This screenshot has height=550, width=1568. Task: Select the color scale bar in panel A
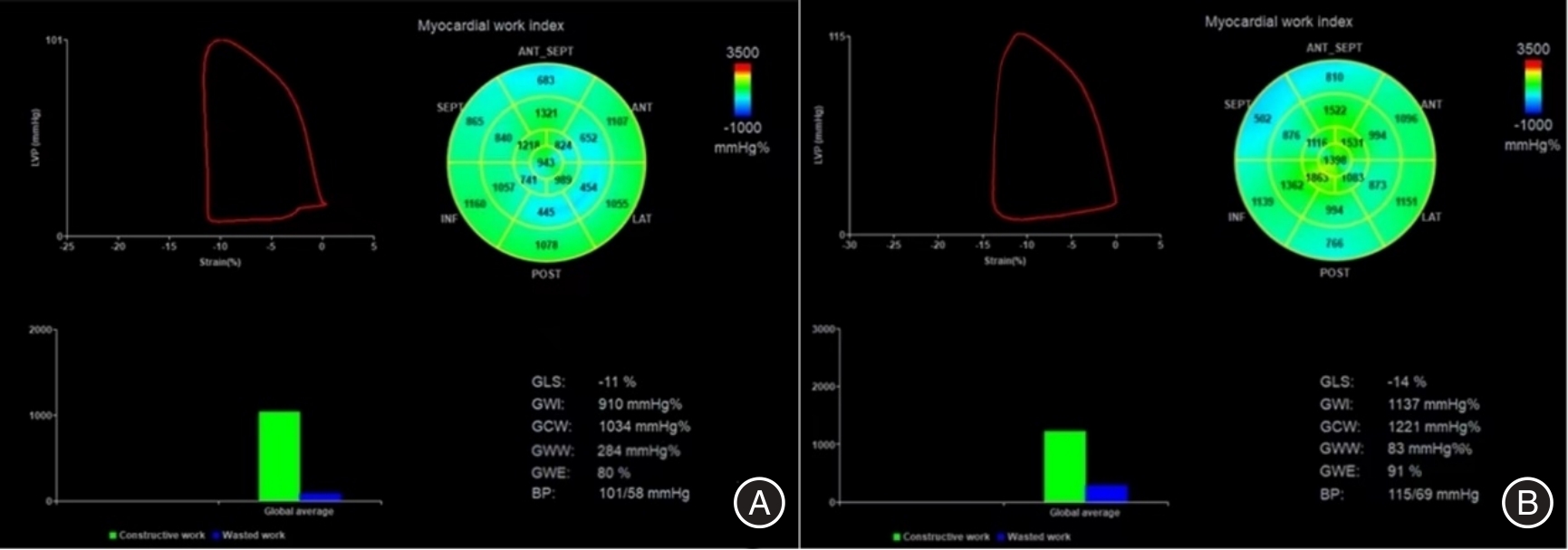coord(742,90)
